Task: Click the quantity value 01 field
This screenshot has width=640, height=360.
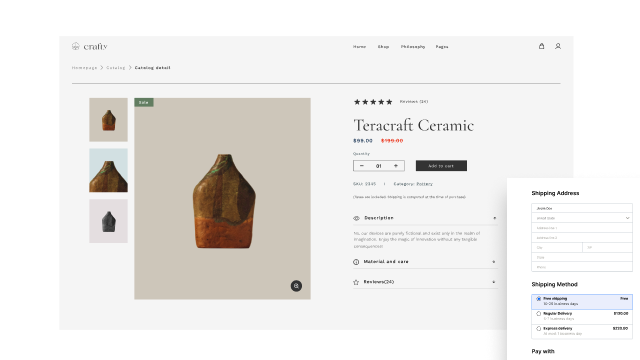Action: click(x=379, y=166)
